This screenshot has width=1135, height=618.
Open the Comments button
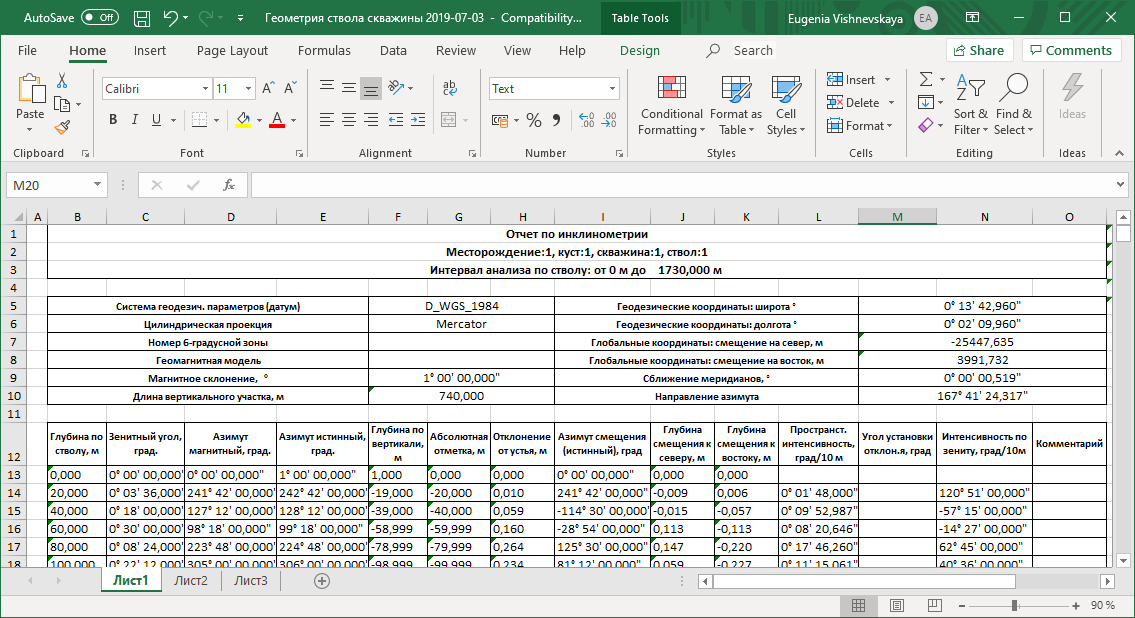(x=1071, y=50)
